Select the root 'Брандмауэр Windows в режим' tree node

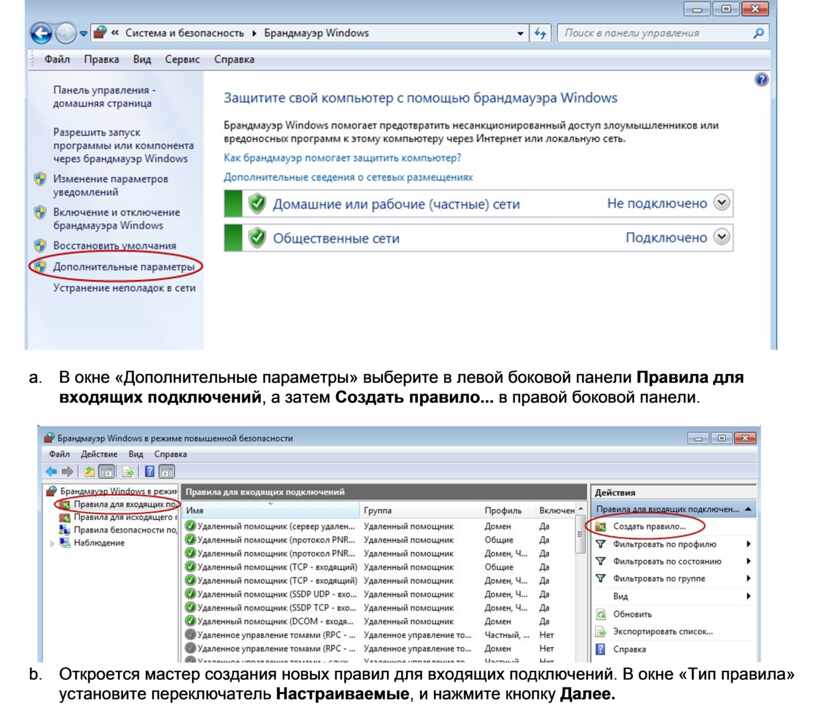click(118, 491)
